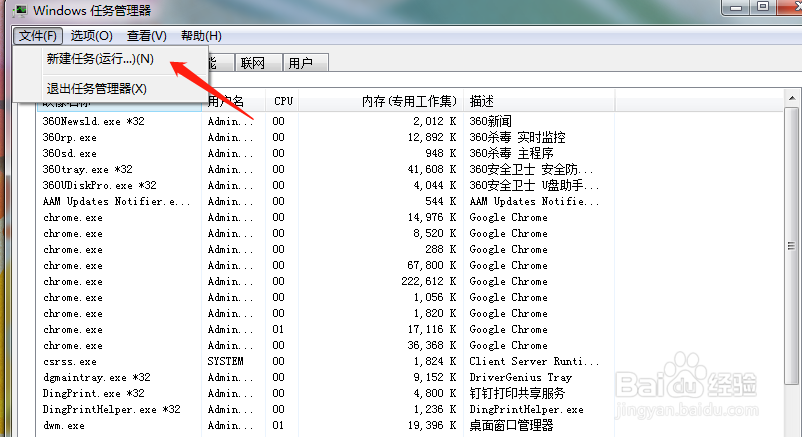Click the 360杀毒 实时监控 description
Screen dimensions: 802x437
click(x=517, y=137)
